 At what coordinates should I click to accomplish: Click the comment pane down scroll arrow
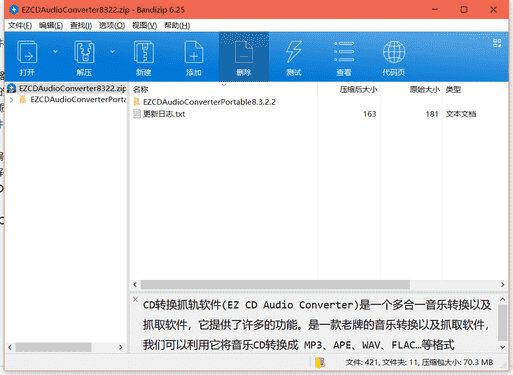(x=503, y=347)
